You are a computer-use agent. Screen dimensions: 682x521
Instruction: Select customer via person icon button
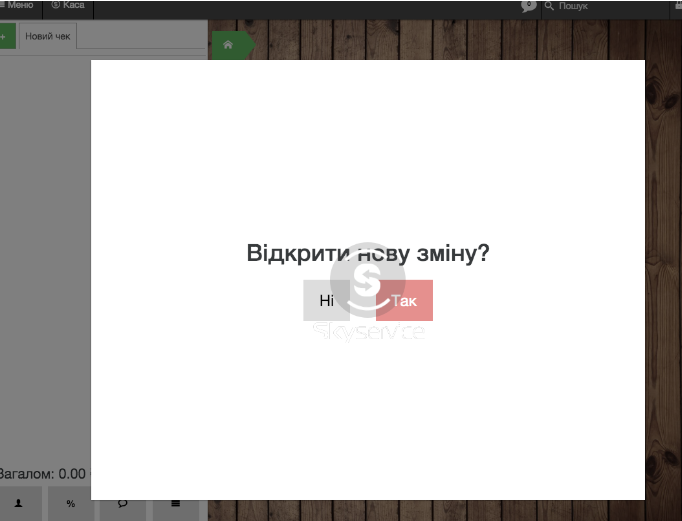click(x=19, y=503)
